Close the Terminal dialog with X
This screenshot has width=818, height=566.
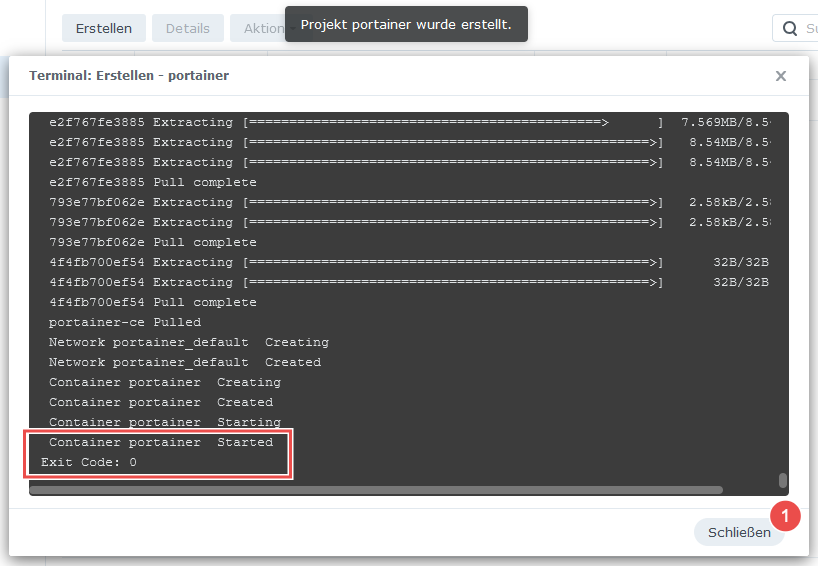pos(780,76)
